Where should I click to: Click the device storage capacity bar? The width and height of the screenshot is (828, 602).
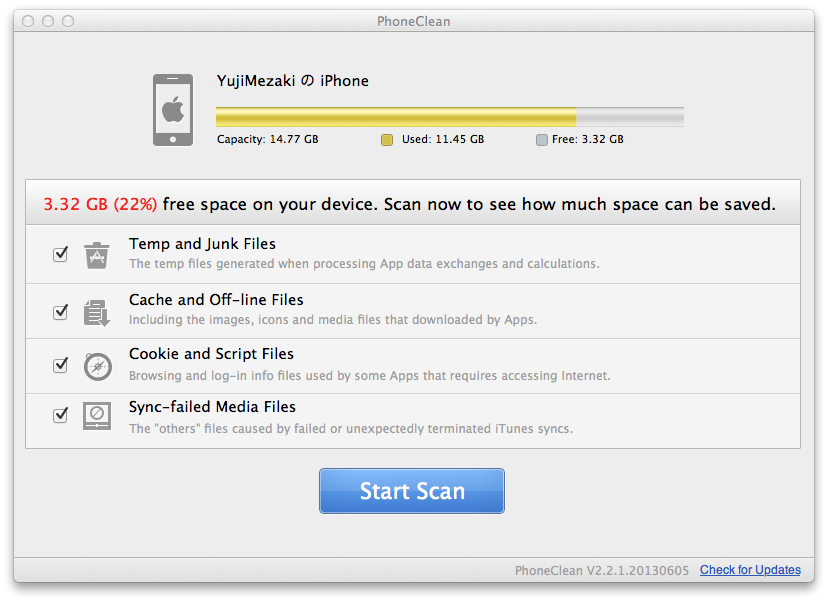[449, 116]
